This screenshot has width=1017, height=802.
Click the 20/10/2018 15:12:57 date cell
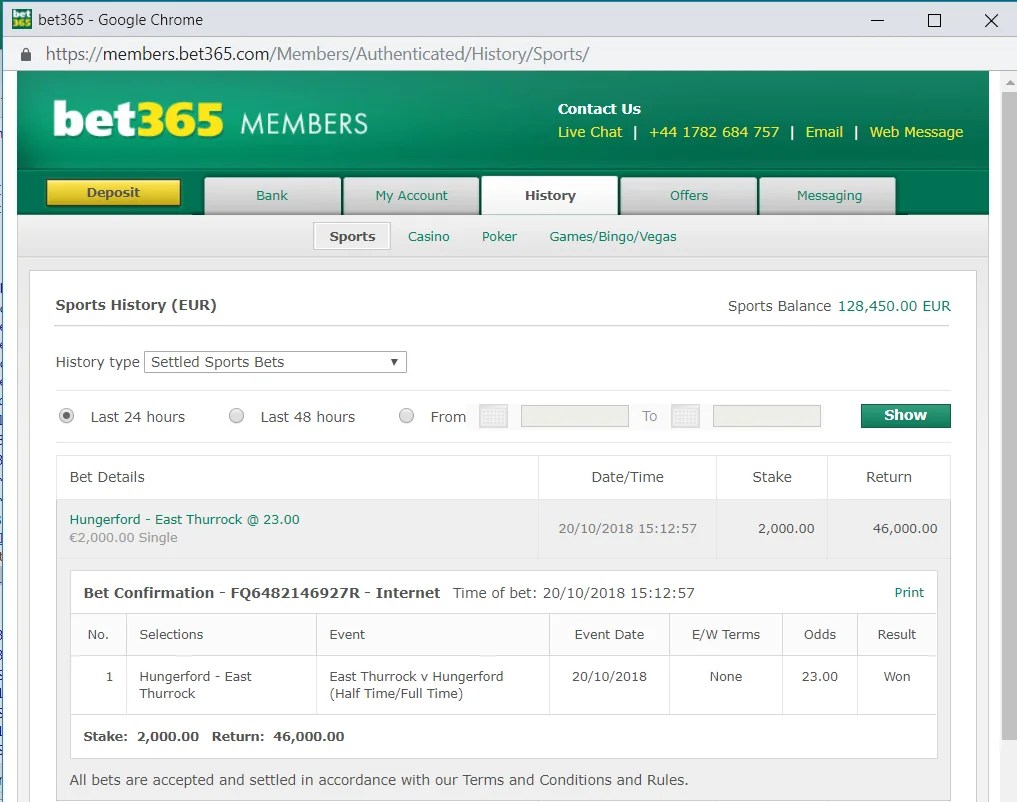coord(627,528)
